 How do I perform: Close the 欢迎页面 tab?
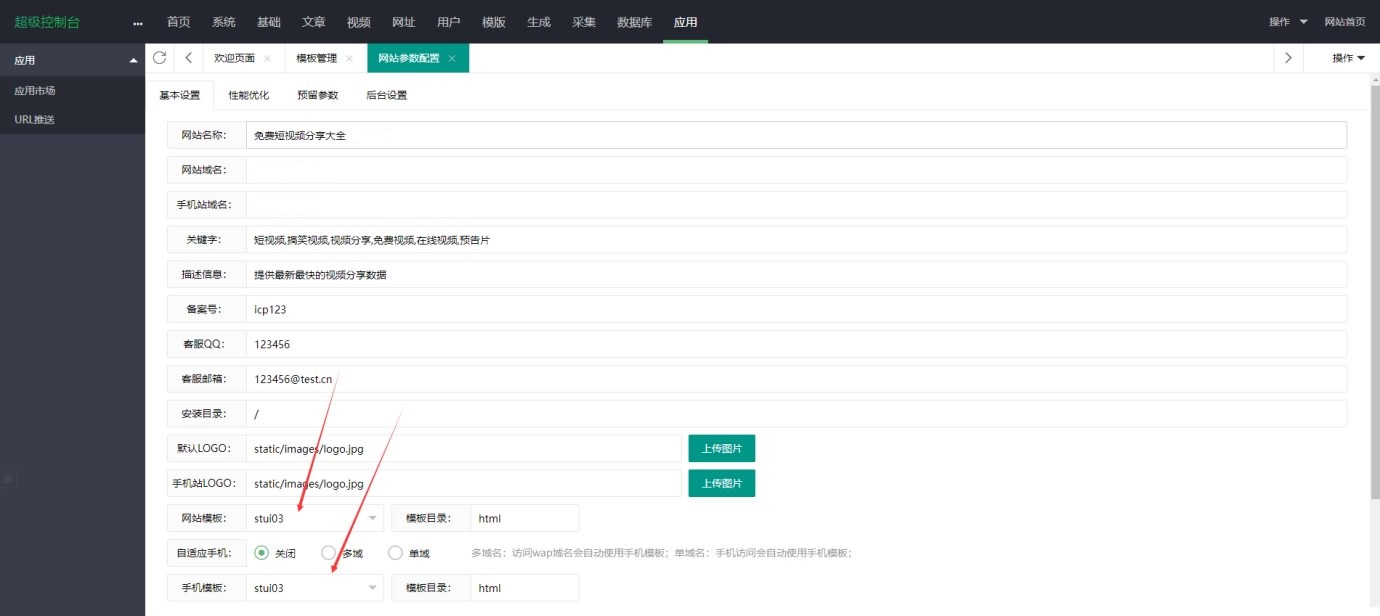pos(267,59)
